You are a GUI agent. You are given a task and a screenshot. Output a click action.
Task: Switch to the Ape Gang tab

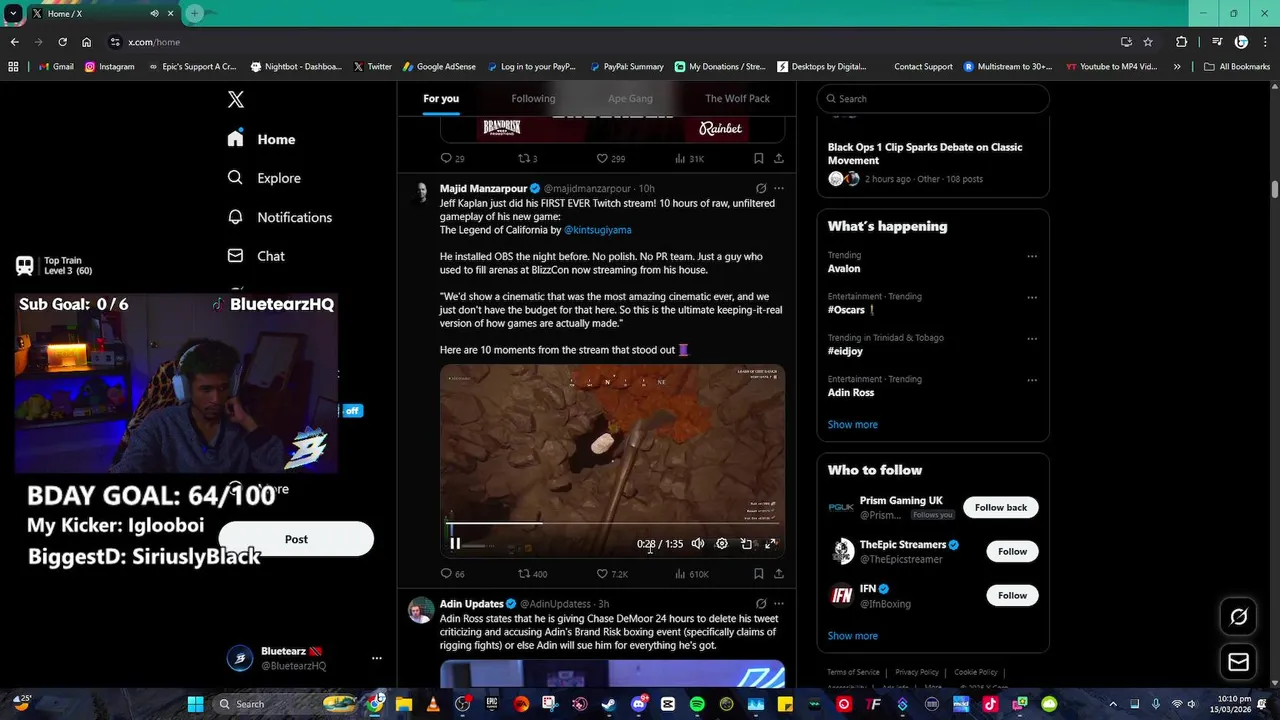(x=630, y=99)
